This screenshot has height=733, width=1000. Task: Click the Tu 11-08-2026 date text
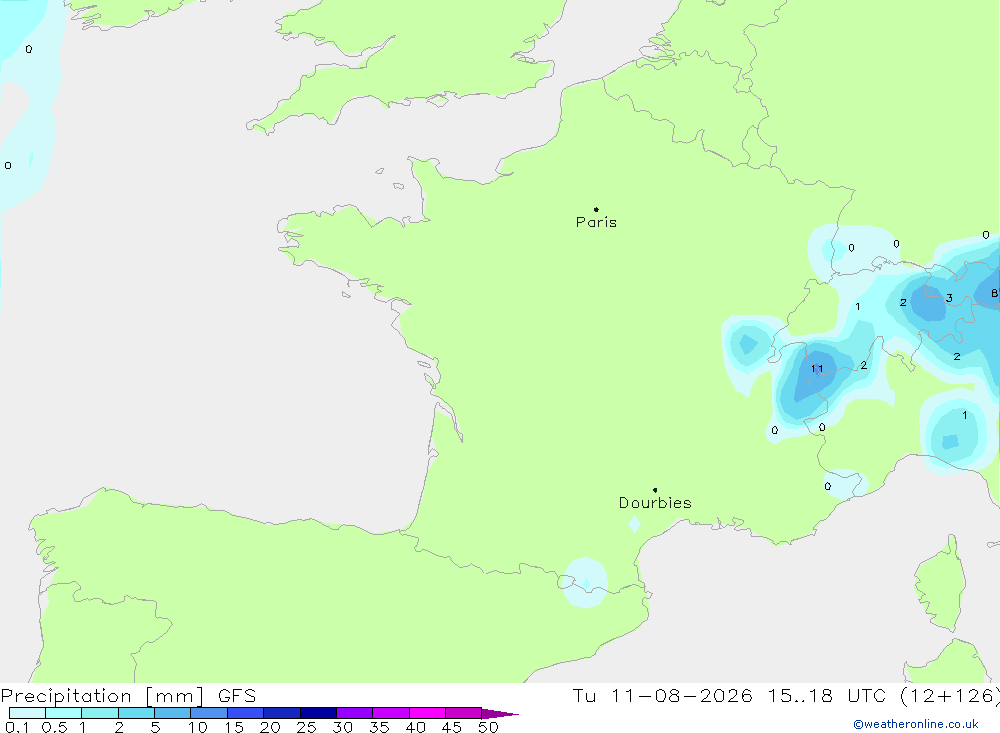[662, 696]
